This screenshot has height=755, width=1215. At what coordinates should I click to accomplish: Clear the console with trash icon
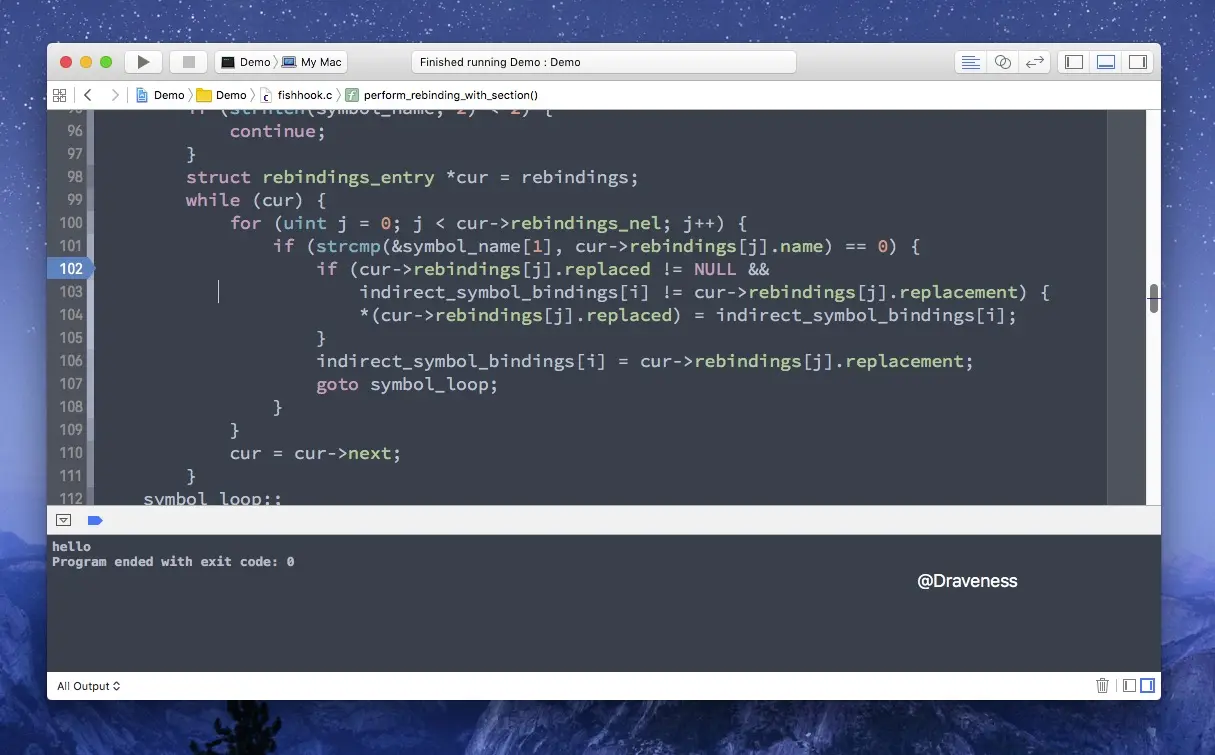coord(1103,686)
